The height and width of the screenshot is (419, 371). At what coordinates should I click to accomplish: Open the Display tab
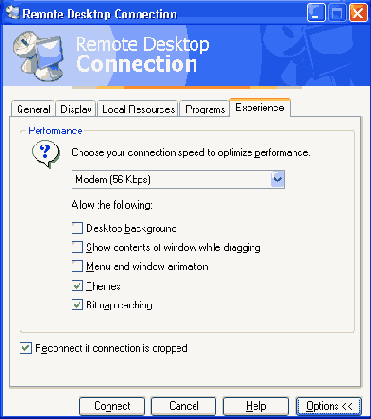tap(76, 109)
